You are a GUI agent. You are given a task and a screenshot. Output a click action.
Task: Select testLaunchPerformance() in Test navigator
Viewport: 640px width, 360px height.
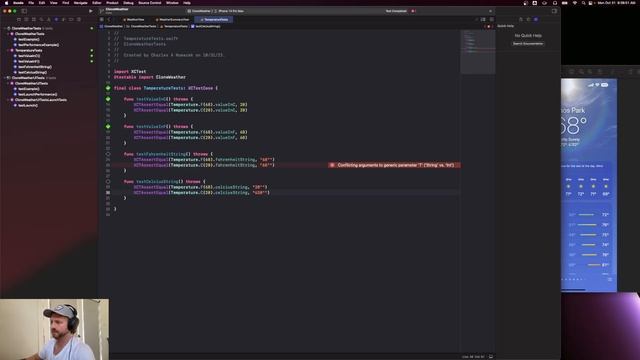tap(38, 94)
